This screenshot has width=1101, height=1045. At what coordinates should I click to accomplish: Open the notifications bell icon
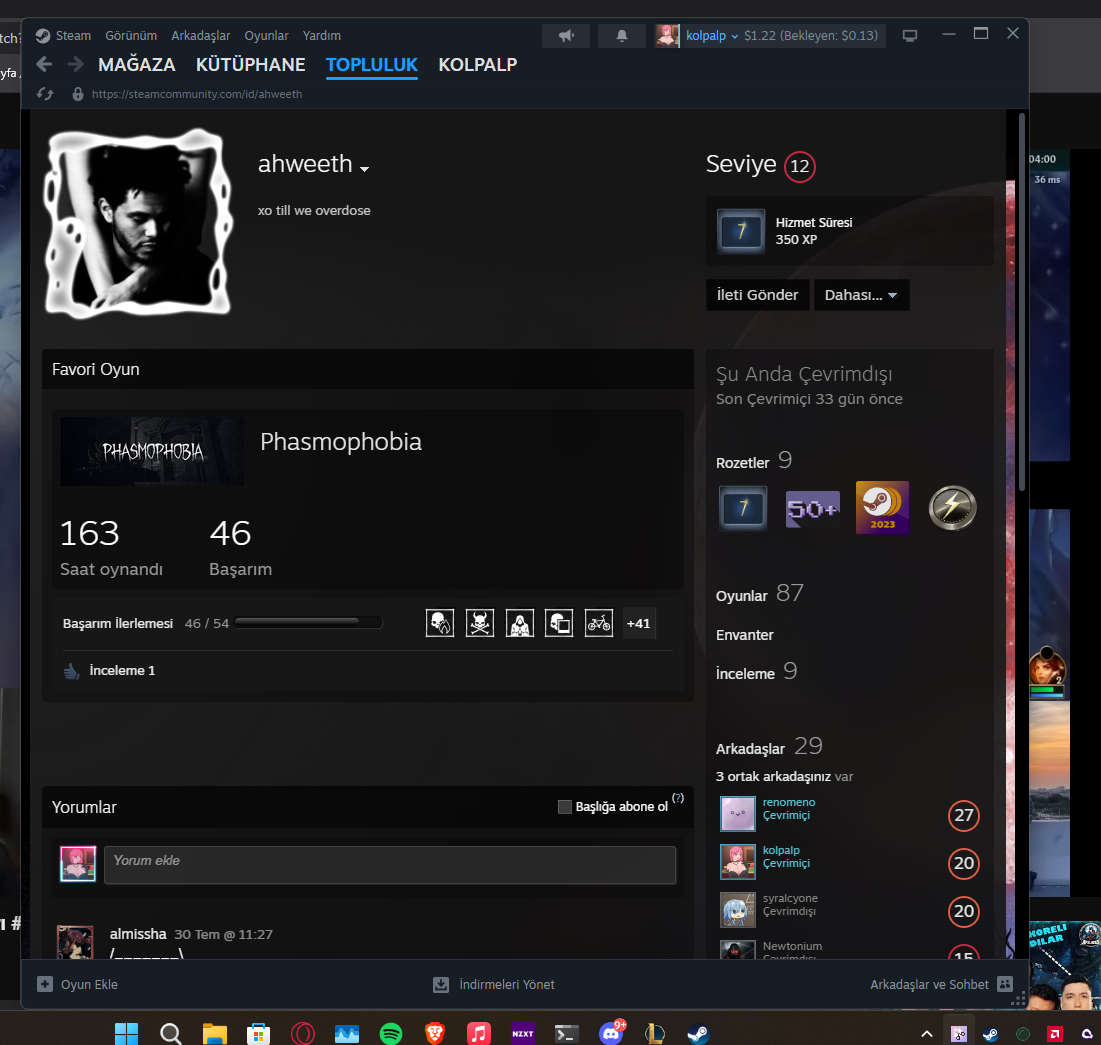coord(621,36)
